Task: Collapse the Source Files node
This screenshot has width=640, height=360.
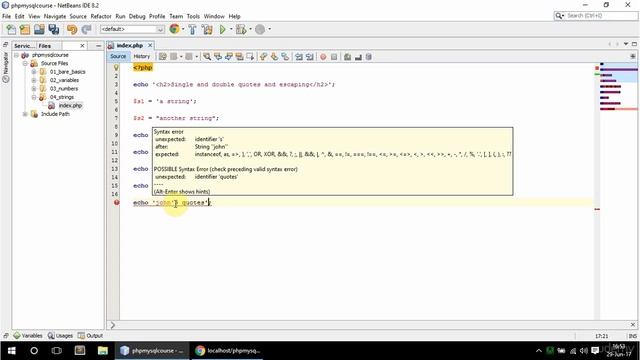Action: [25, 63]
